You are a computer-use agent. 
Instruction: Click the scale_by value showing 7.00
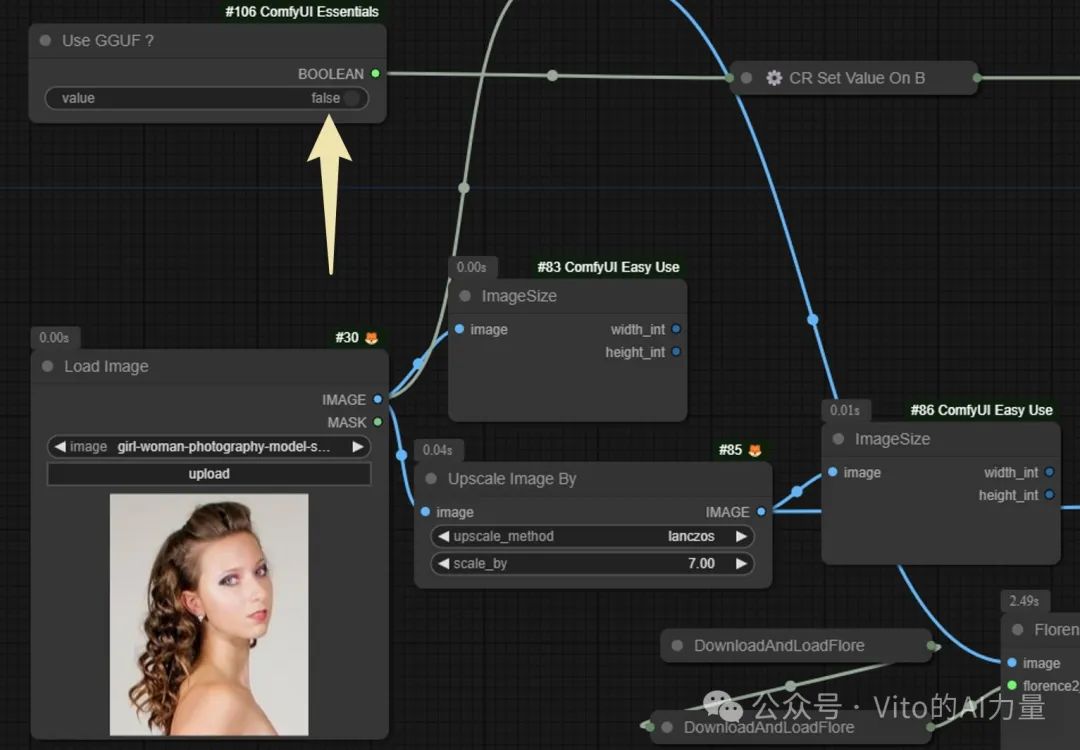(700, 563)
